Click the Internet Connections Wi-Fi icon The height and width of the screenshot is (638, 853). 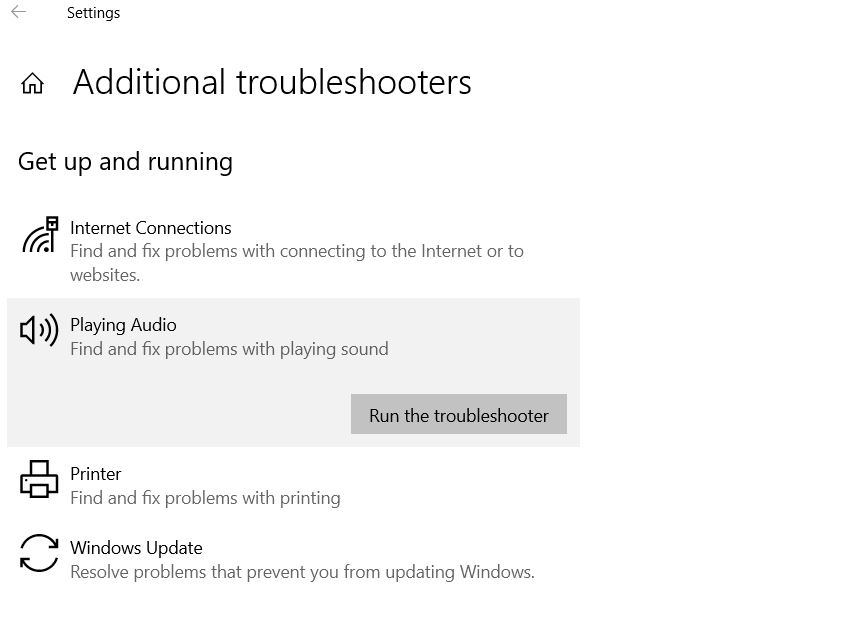coord(40,234)
